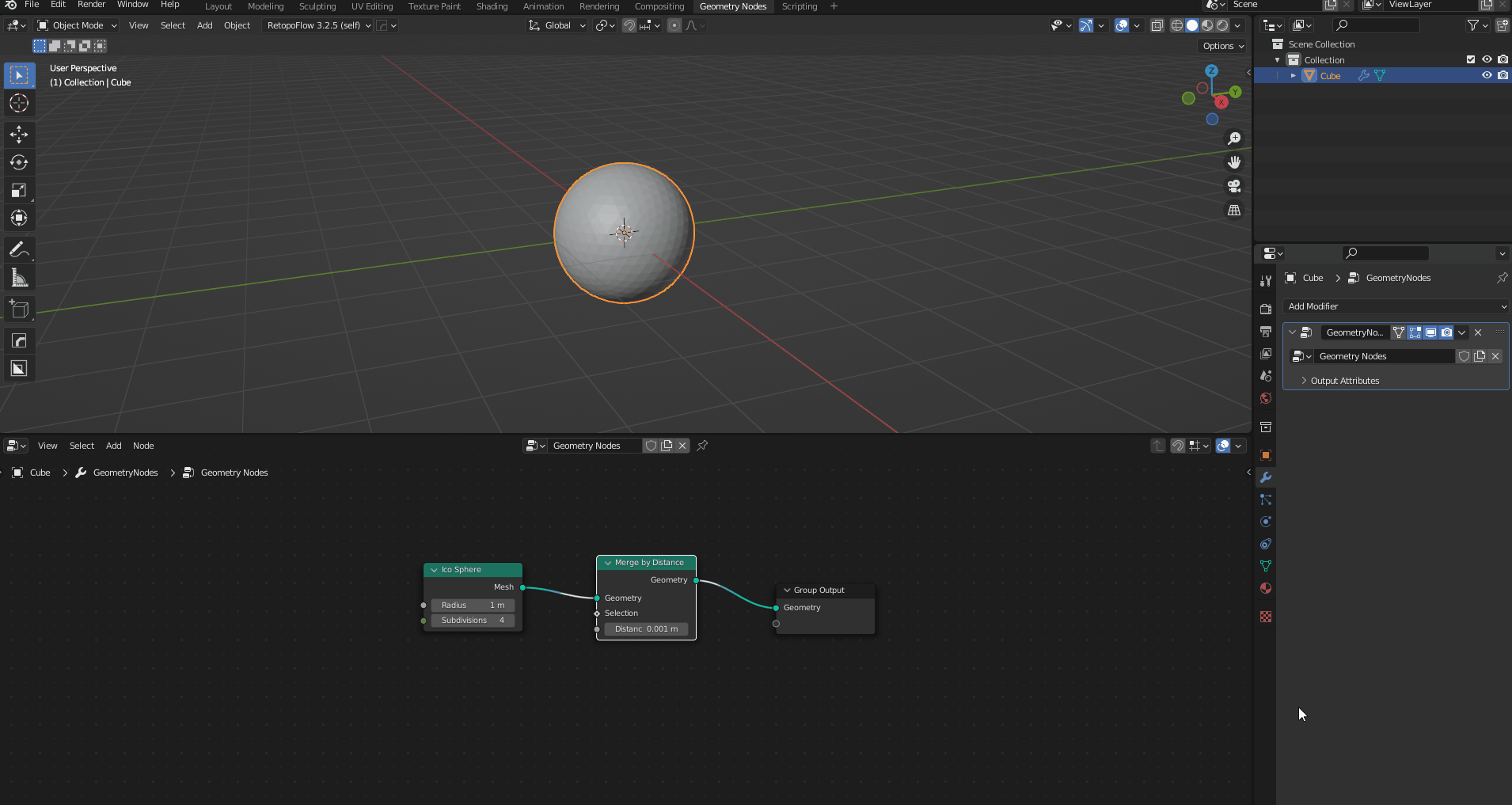Uncheck the Collection checkbox in the outliner
The width and height of the screenshot is (1512, 805).
(x=1470, y=59)
